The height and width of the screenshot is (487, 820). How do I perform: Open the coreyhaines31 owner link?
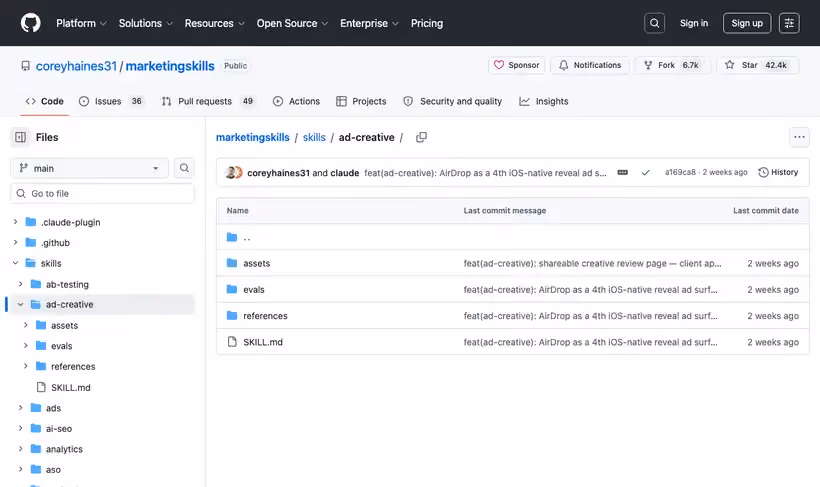[x=76, y=66]
